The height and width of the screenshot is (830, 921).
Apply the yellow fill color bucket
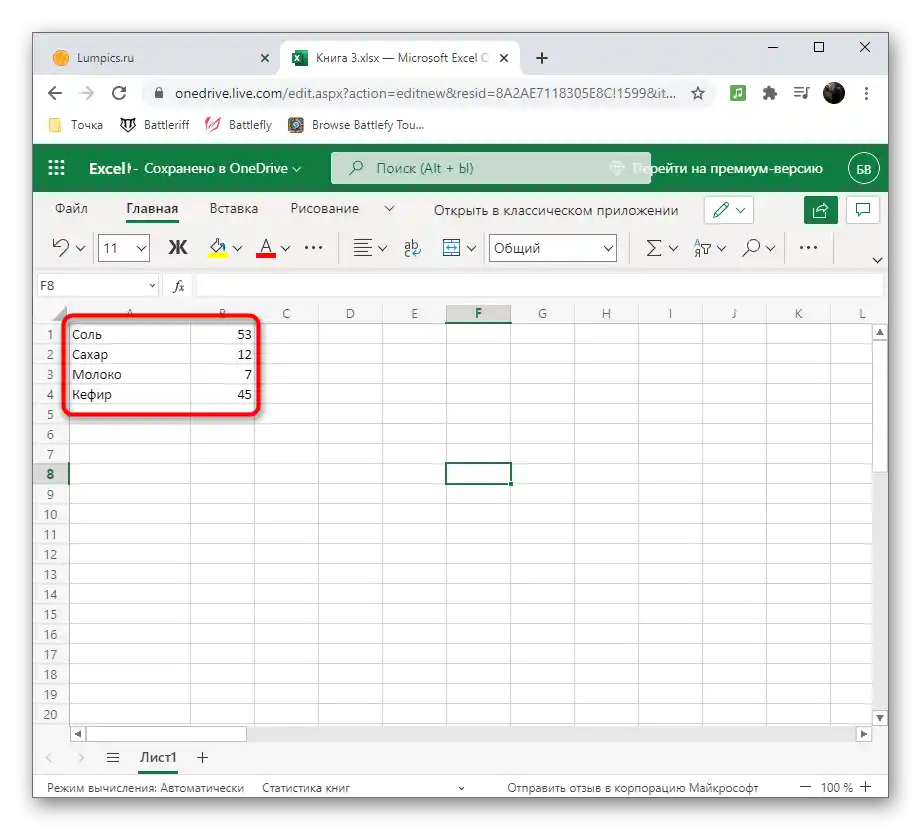(x=218, y=248)
